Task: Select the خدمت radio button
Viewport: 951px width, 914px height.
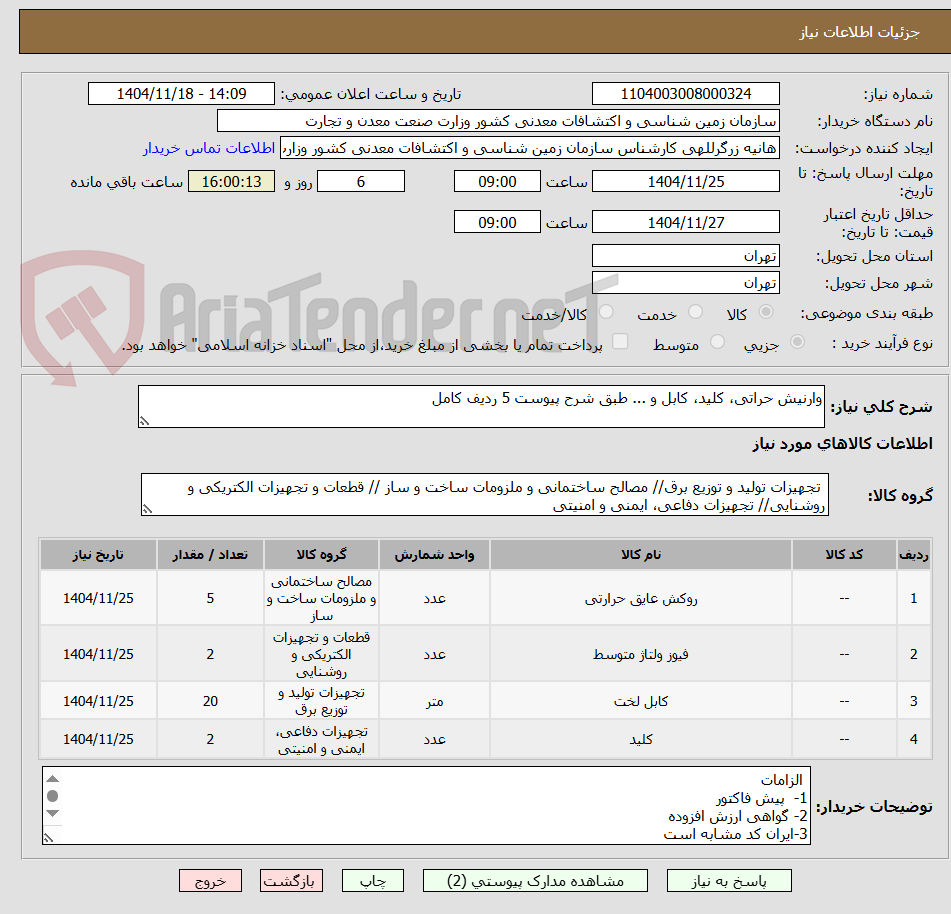Action: click(695, 312)
